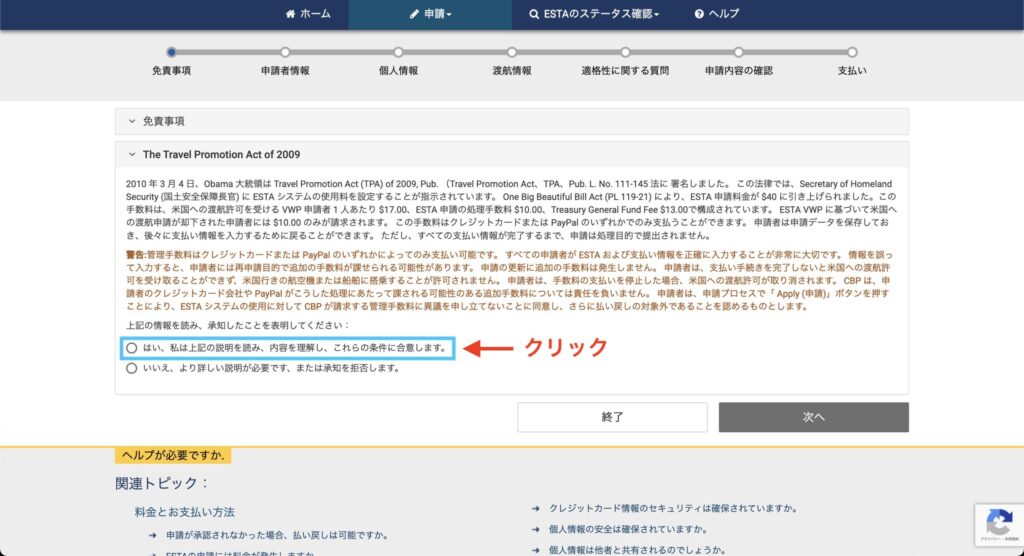Click the 申請者情報 progress step circle
1024x556 pixels.
point(285,52)
